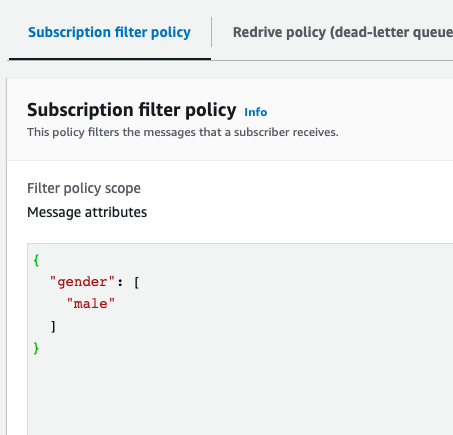Place cursor on the "male" value in JSON
The height and width of the screenshot is (435, 453).
(91, 304)
